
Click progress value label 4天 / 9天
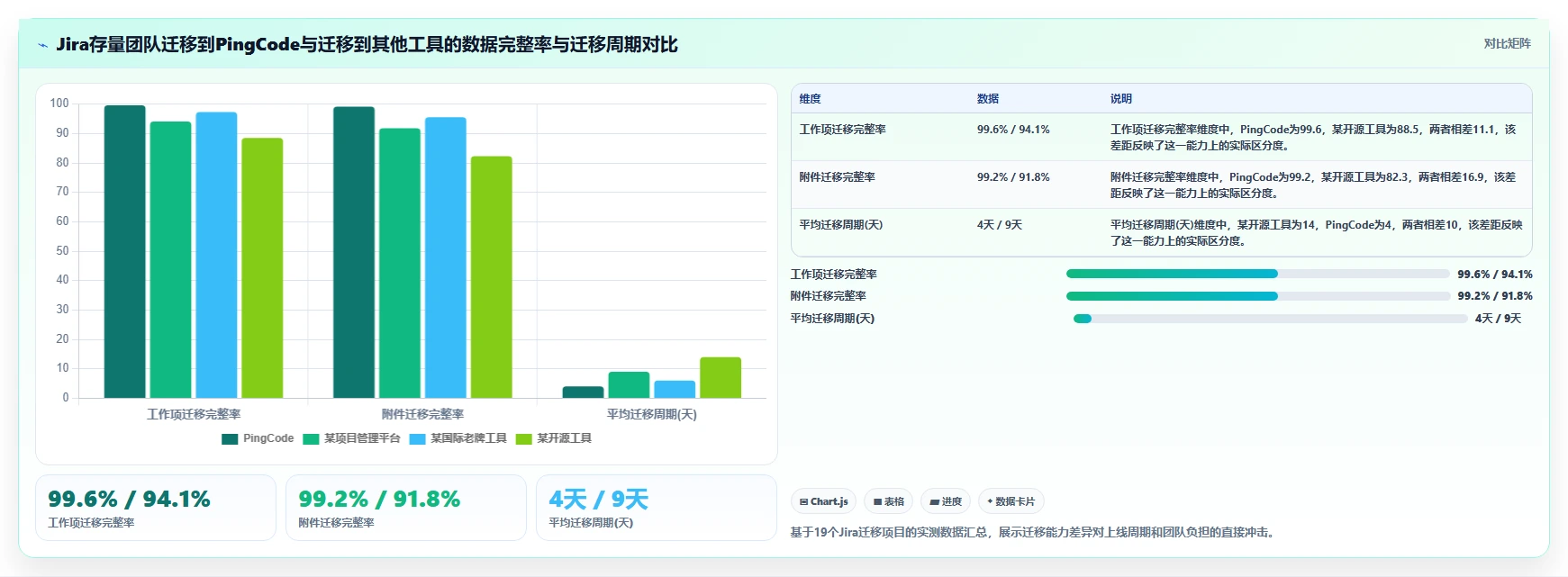tap(1498, 319)
